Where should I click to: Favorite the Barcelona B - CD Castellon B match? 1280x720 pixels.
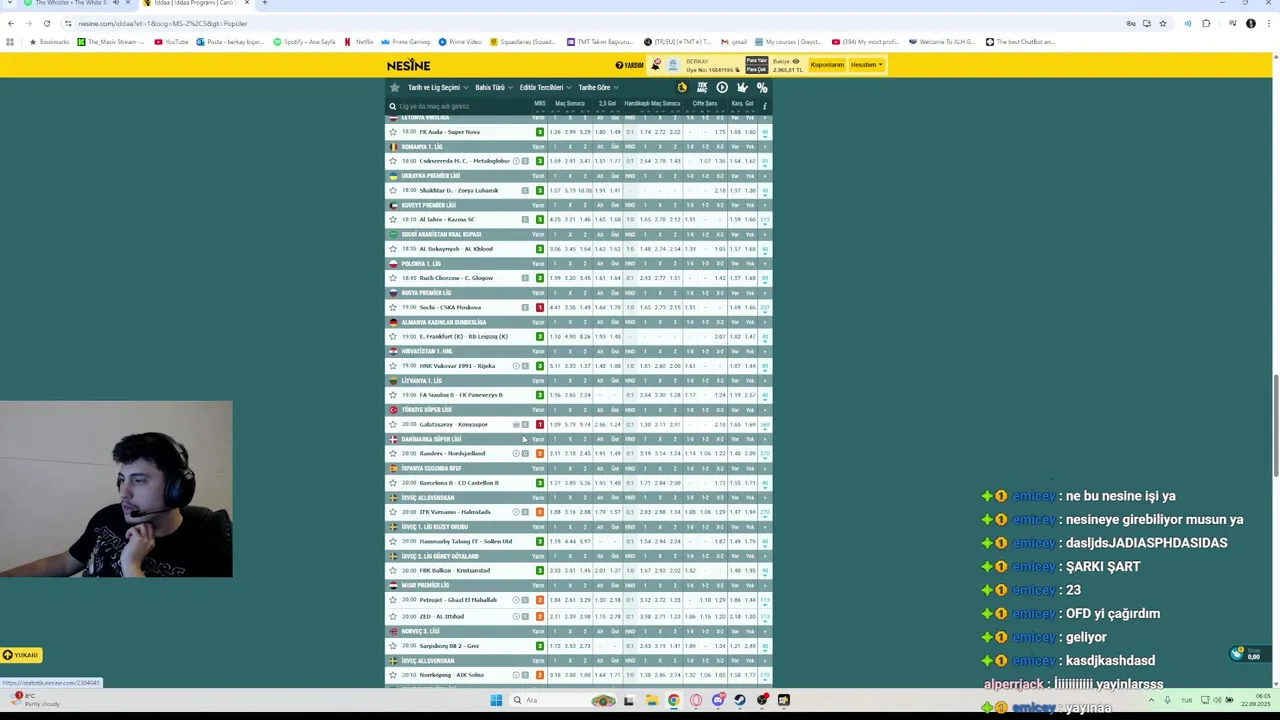click(x=393, y=483)
